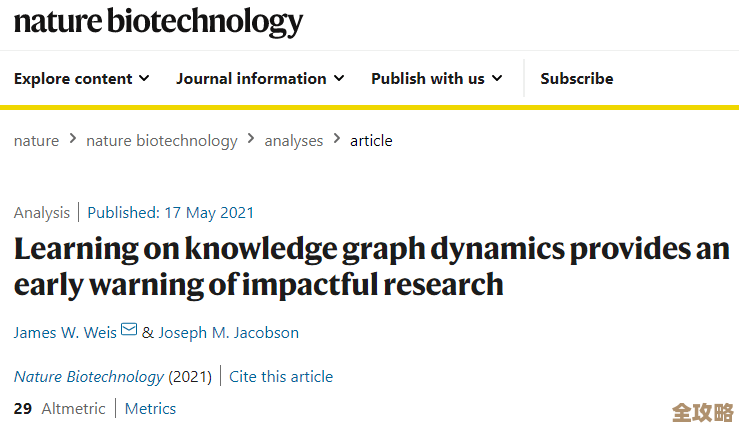Viewport: 739px width, 431px height.
Task: Click the Nature Biotechnology journal citation link
Action: click(x=89, y=377)
